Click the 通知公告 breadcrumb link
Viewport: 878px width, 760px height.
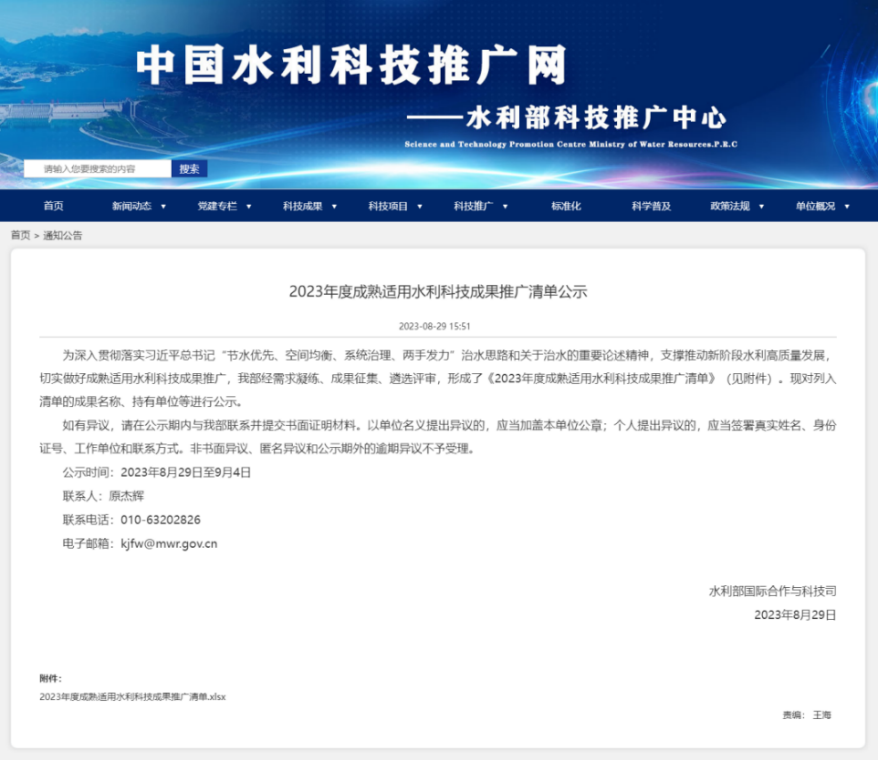click(x=63, y=235)
